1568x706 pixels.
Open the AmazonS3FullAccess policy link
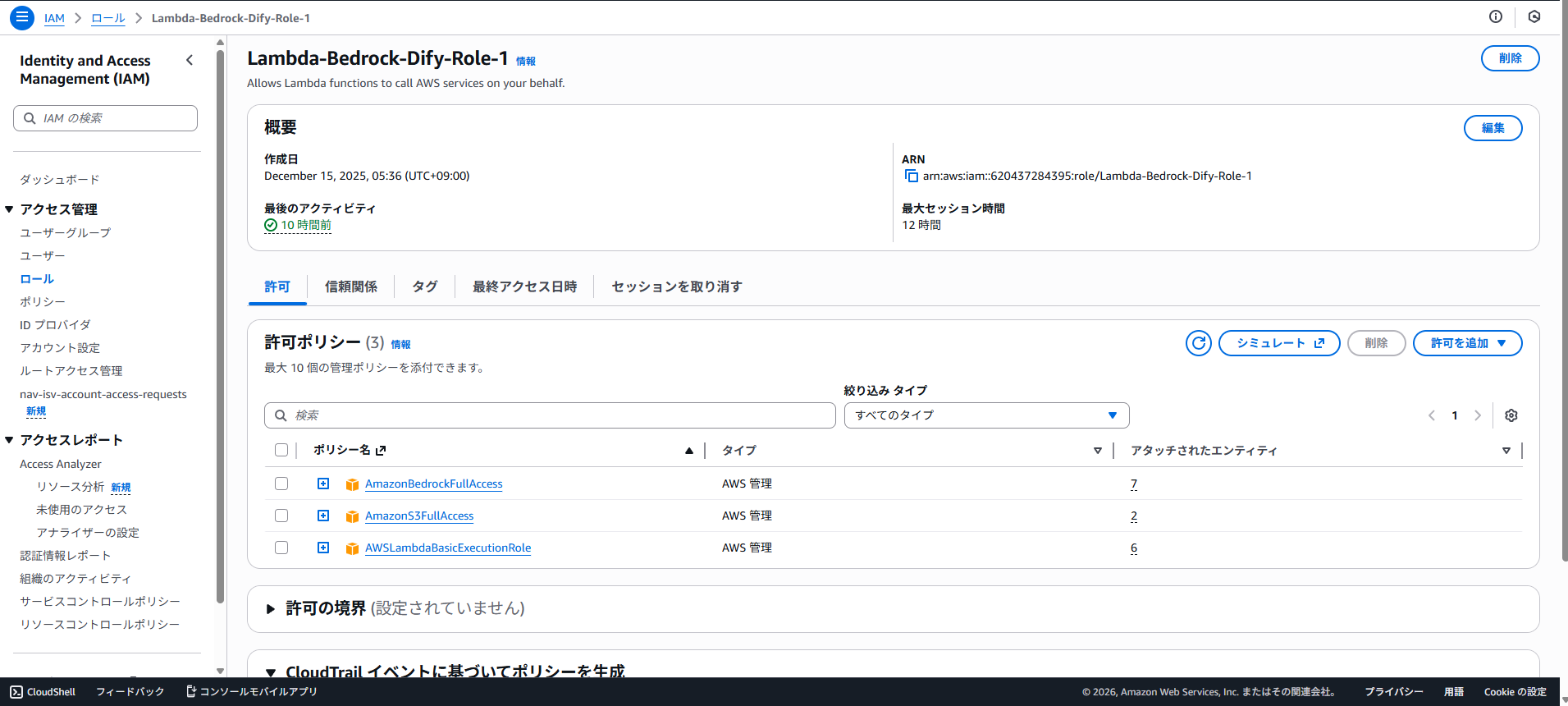tap(418, 516)
